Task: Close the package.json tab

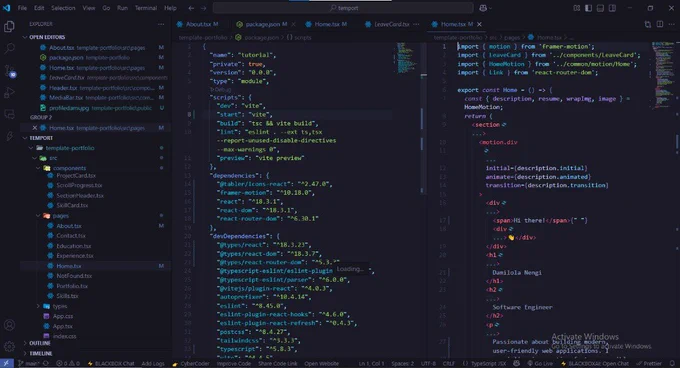Action: (294, 24)
